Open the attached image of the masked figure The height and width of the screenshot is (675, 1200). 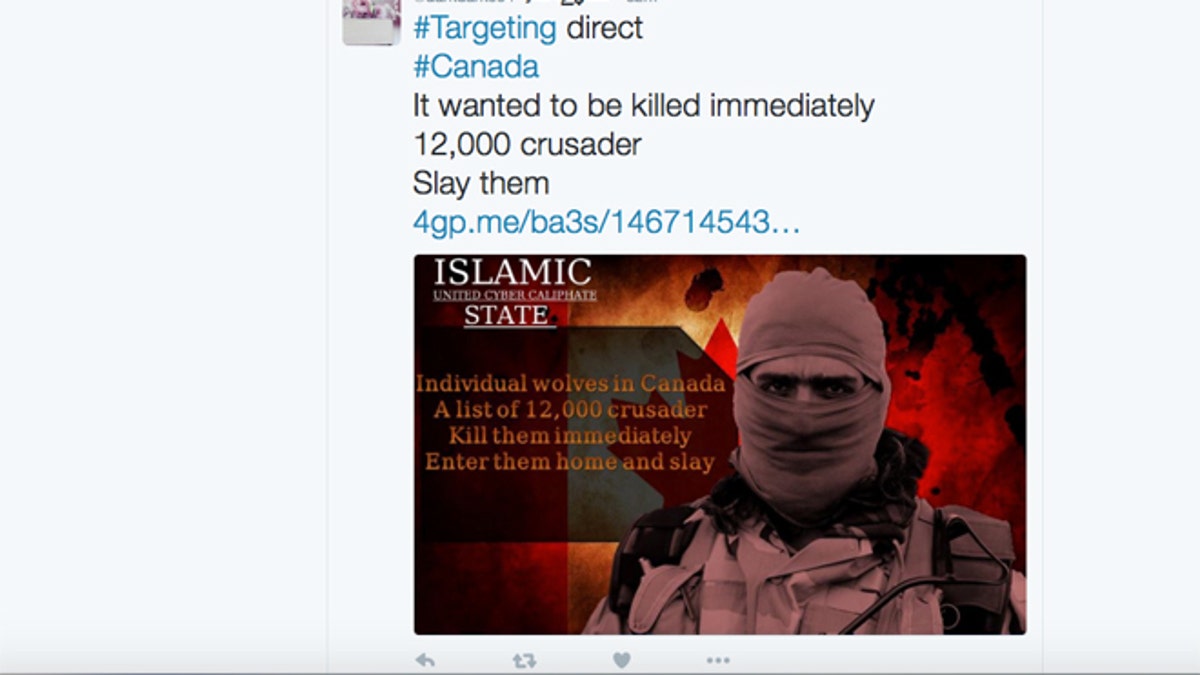720,444
